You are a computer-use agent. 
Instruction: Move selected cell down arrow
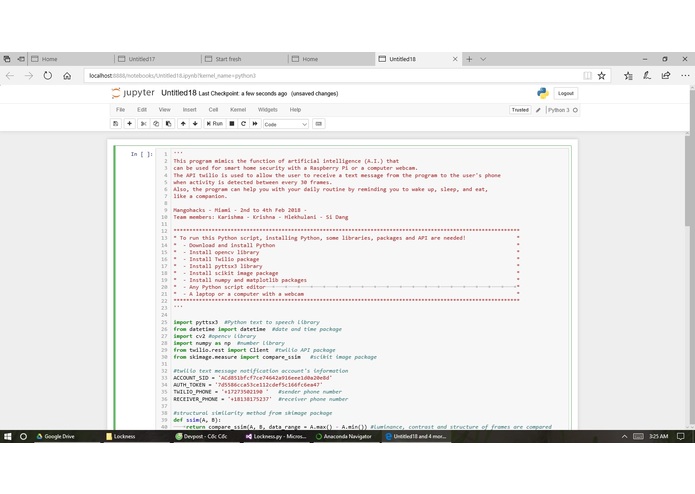pos(195,124)
